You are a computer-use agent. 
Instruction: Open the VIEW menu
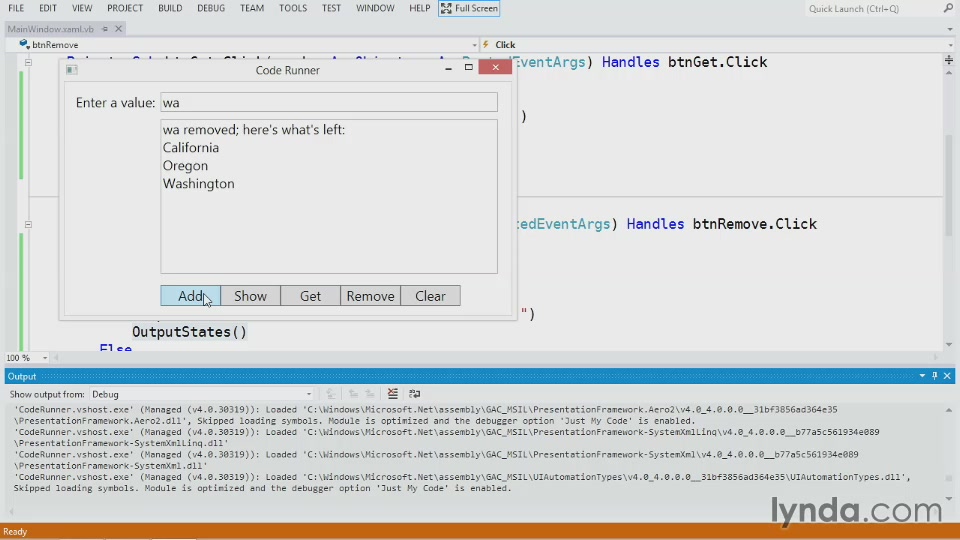(82, 8)
